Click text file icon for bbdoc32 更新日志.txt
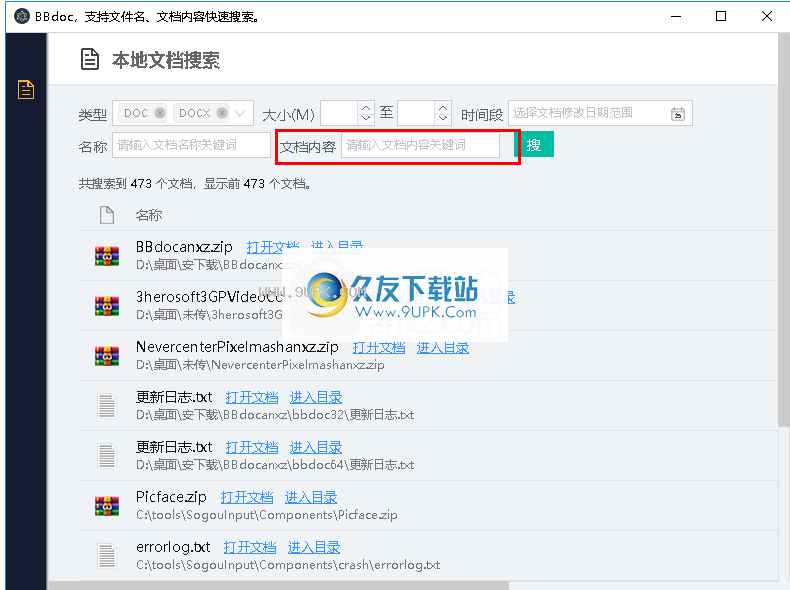This screenshot has height=590, width=790. 107,406
